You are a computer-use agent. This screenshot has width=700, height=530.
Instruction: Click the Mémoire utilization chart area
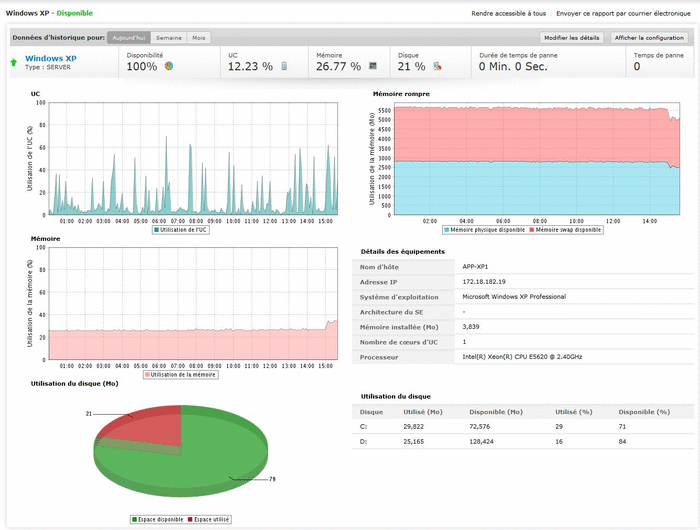pos(193,303)
